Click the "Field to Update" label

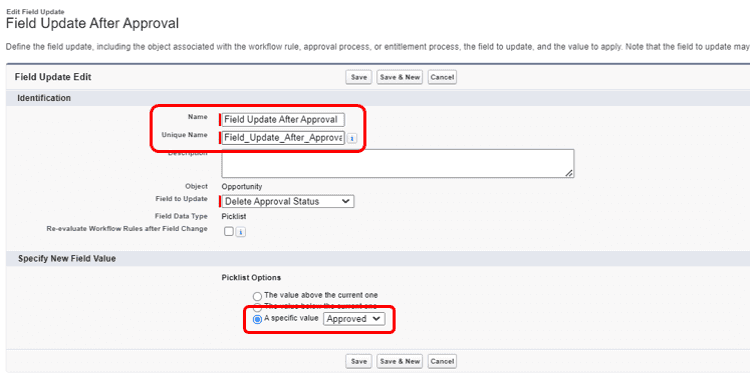[x=181, y=199]
